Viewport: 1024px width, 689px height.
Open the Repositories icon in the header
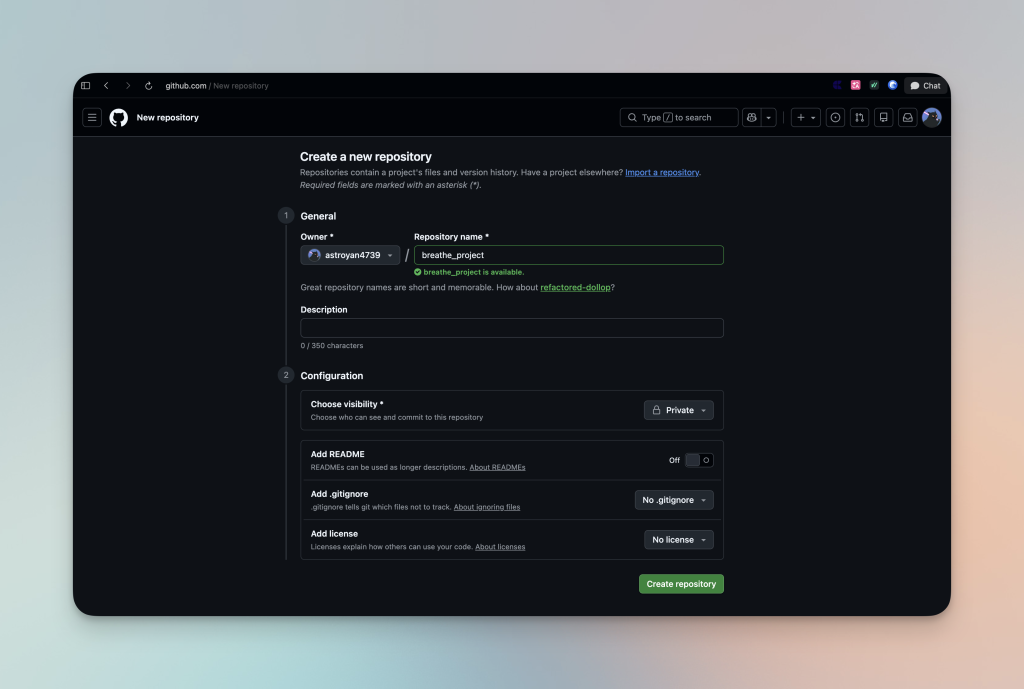coord(884,118)
